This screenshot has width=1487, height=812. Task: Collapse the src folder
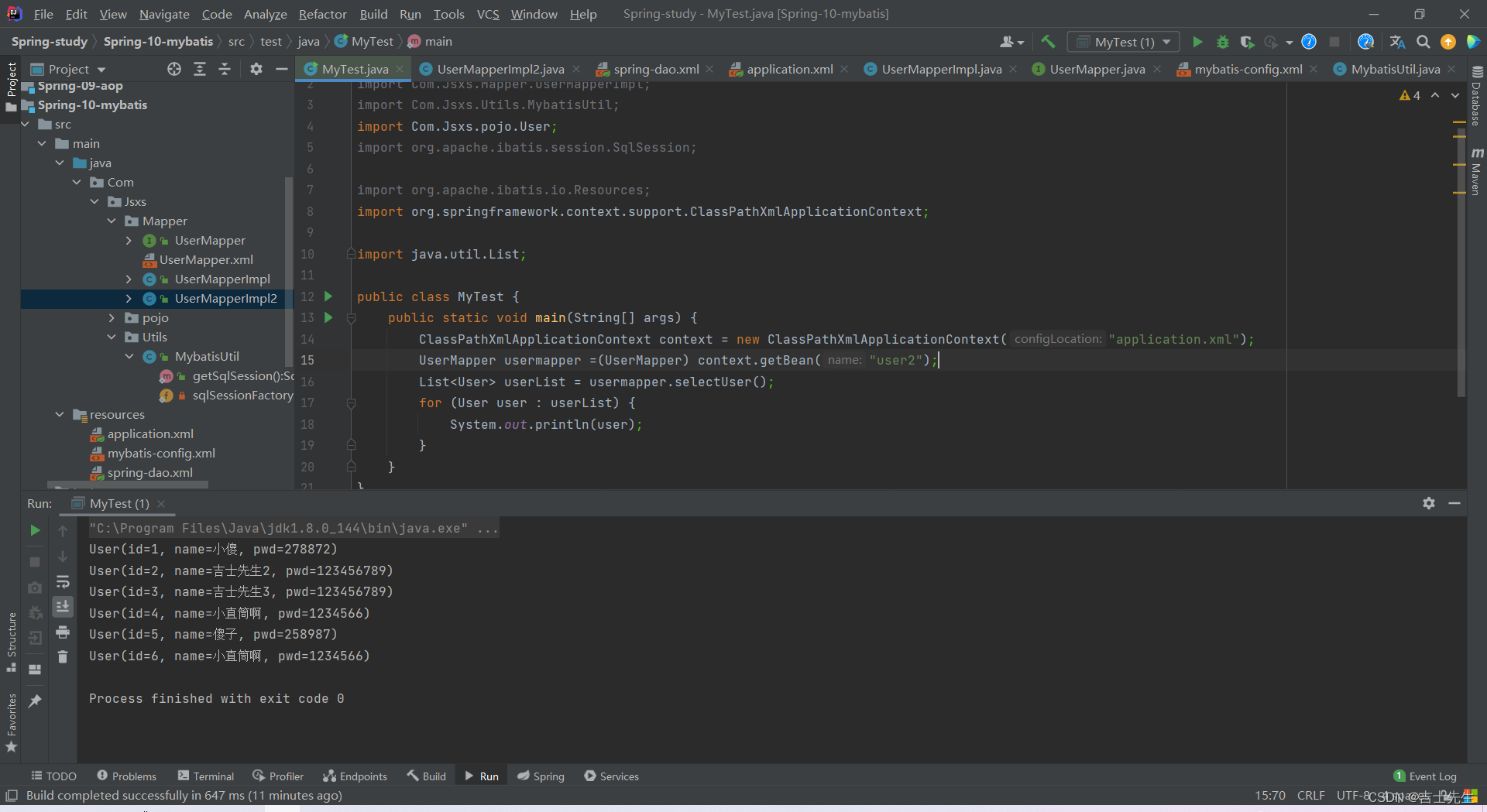(26, 124)
